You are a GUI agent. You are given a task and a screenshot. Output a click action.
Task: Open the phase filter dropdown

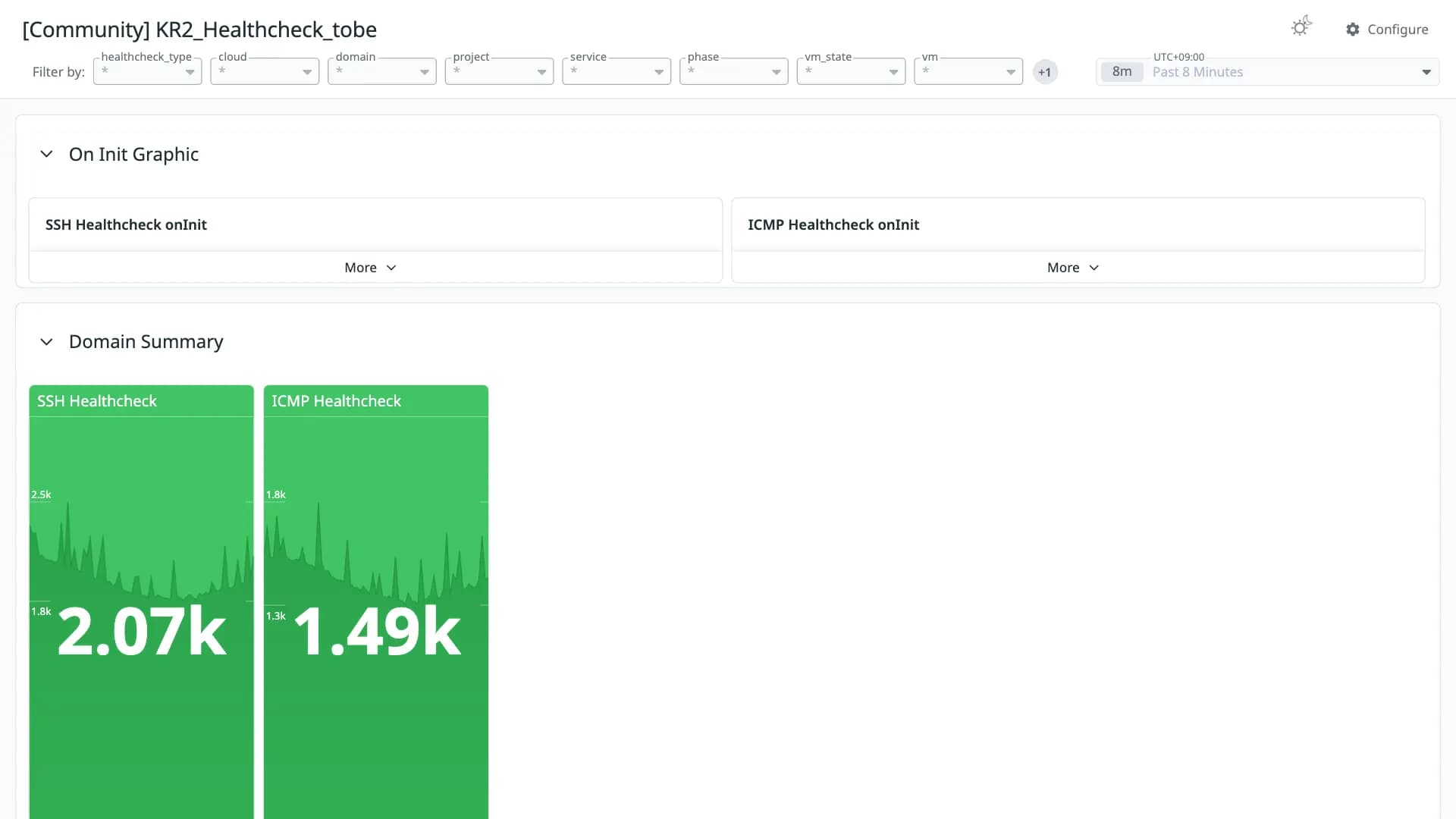[x=734, y=71]
